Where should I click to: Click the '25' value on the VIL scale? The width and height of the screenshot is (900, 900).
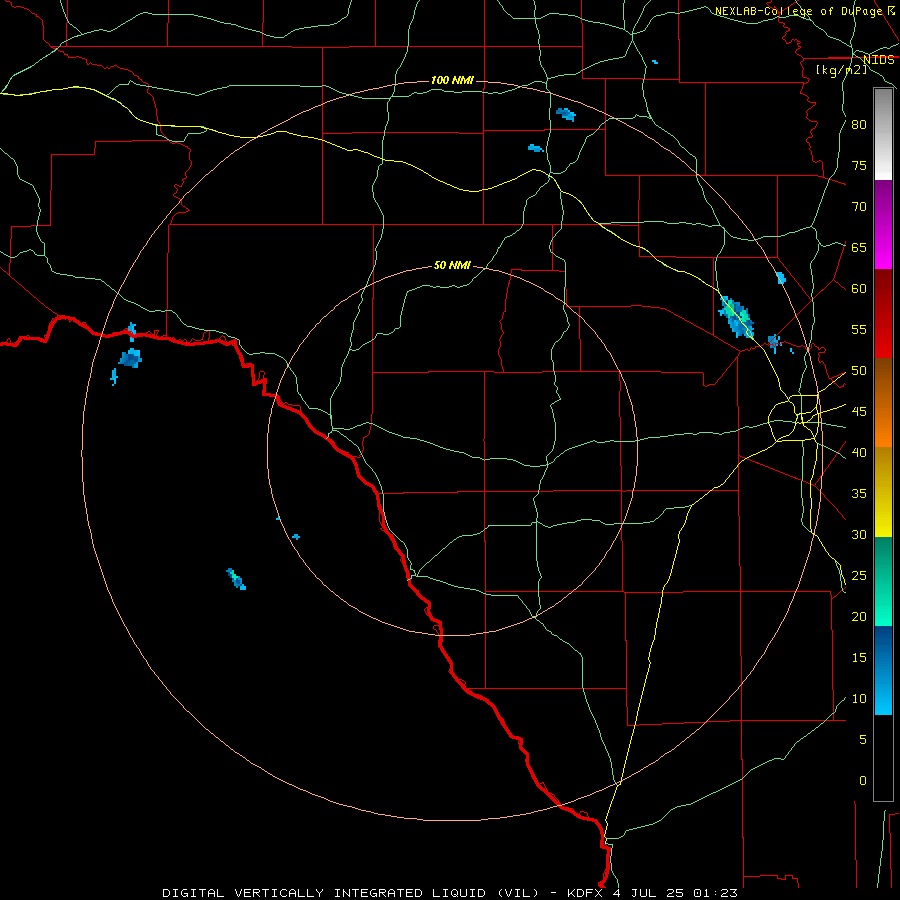click(859, 576)
